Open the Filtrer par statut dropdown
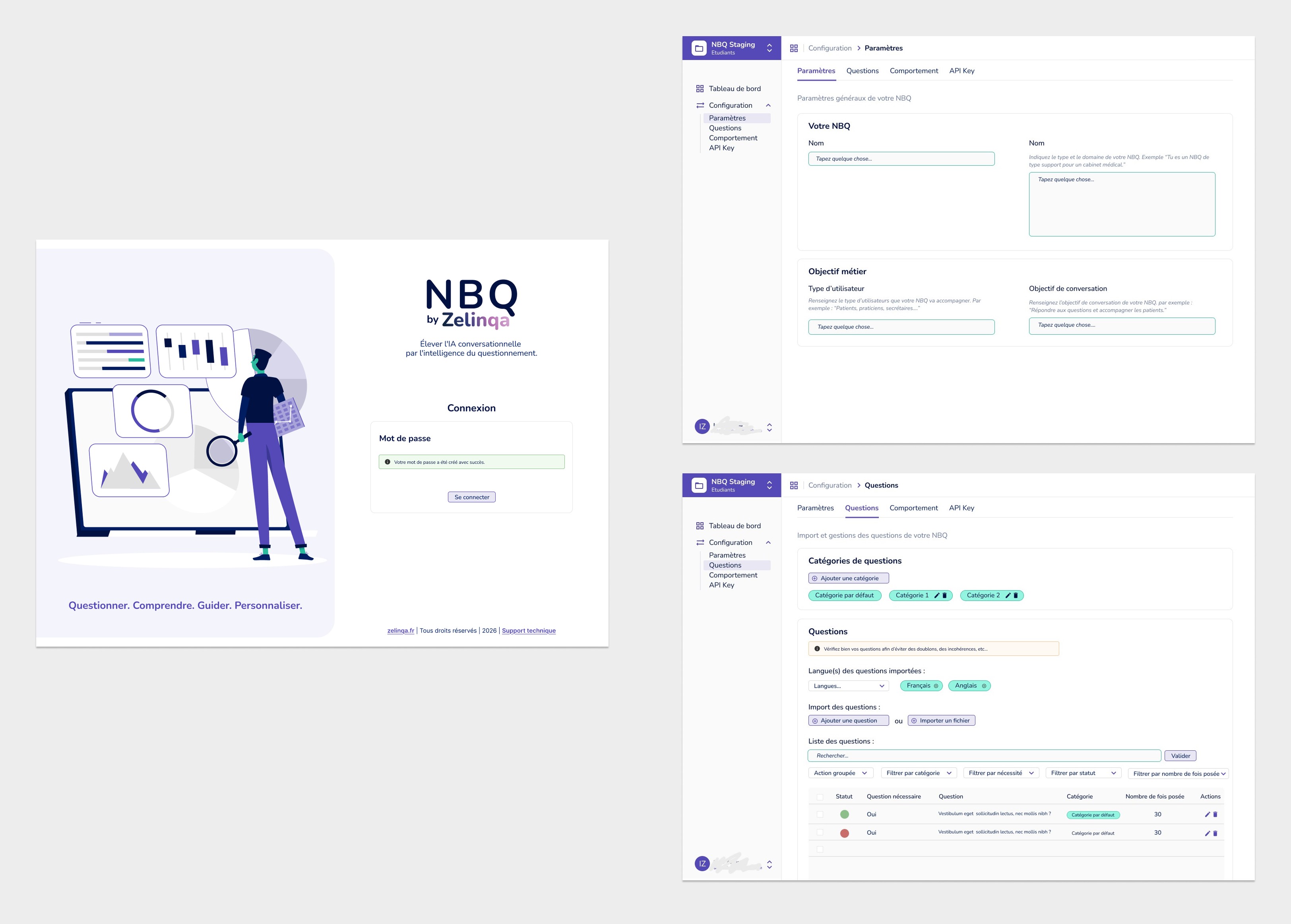 pos(1084,773)
